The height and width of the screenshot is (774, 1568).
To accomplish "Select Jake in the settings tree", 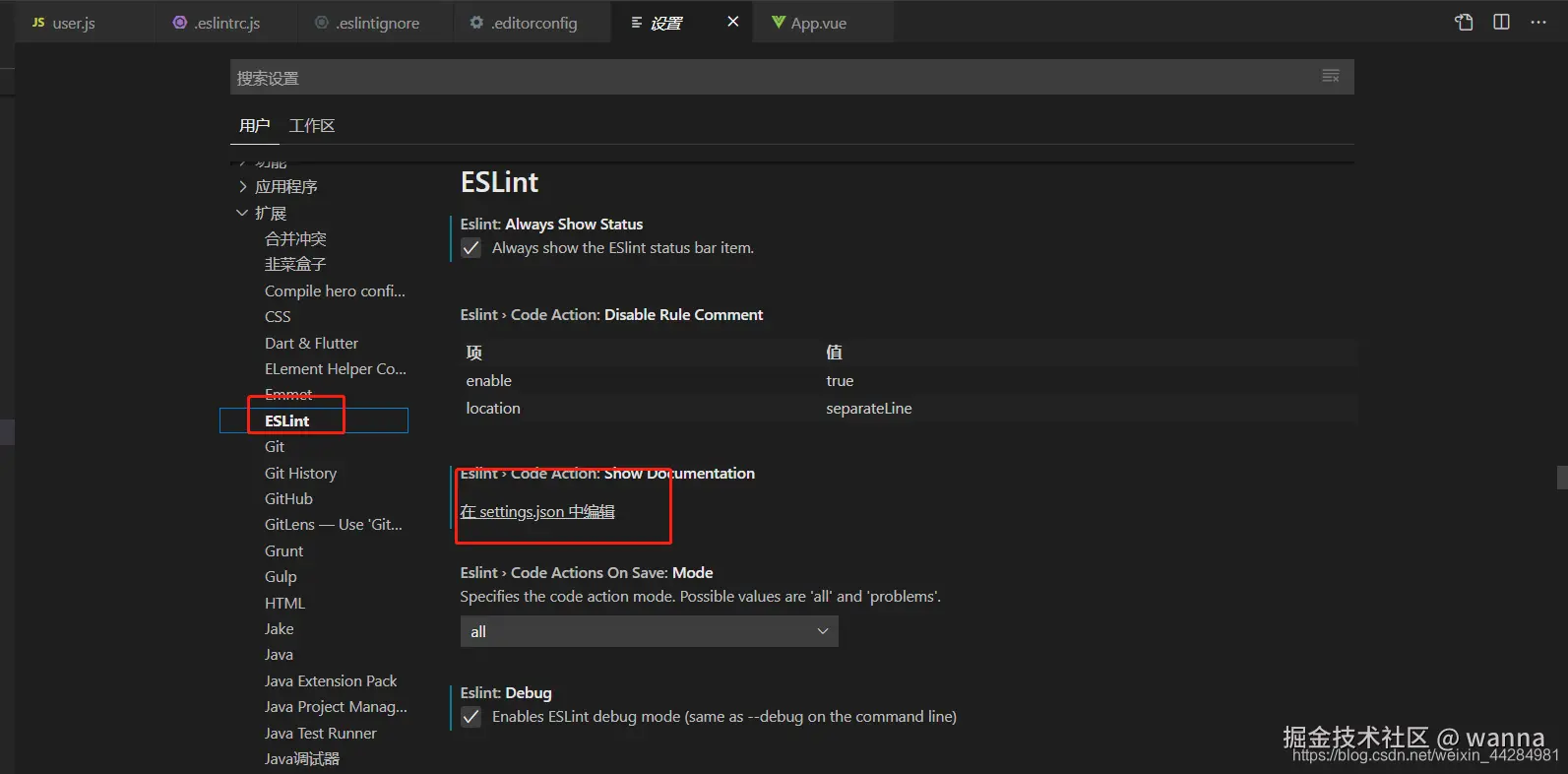I will point(279,629).
